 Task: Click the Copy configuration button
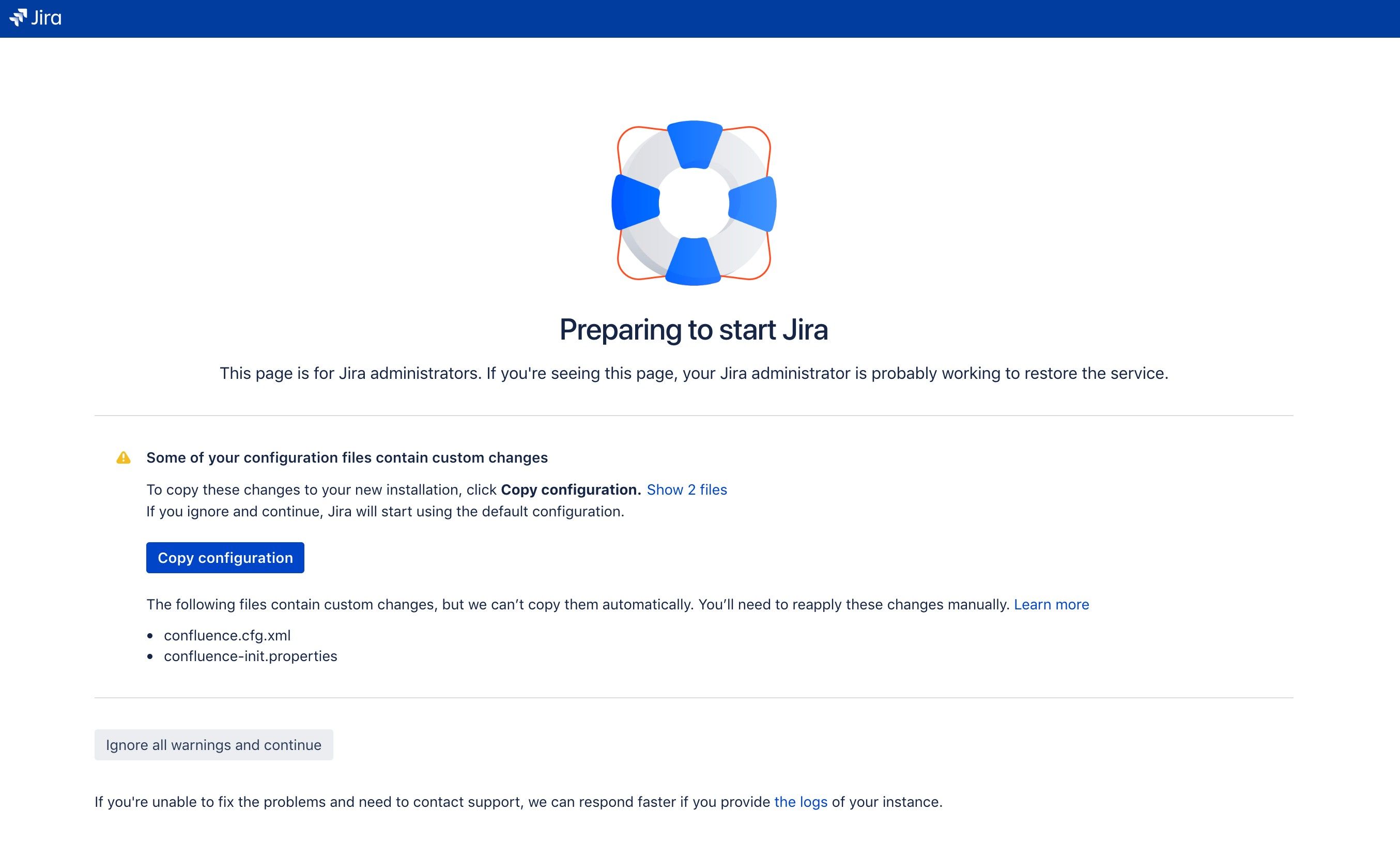tap(225, 558)
